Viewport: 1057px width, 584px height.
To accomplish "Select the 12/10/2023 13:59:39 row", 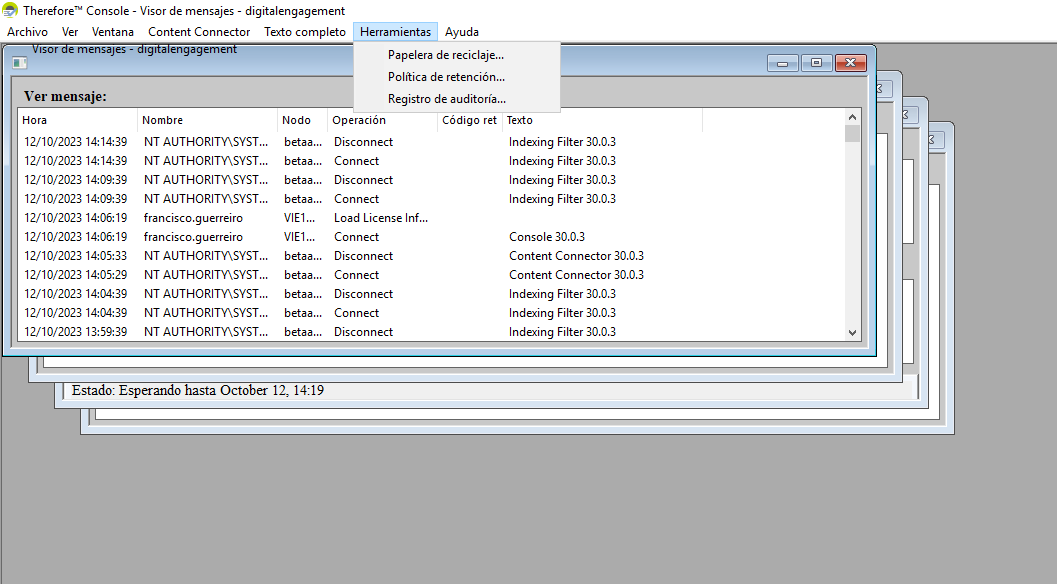I will point(431,332).
